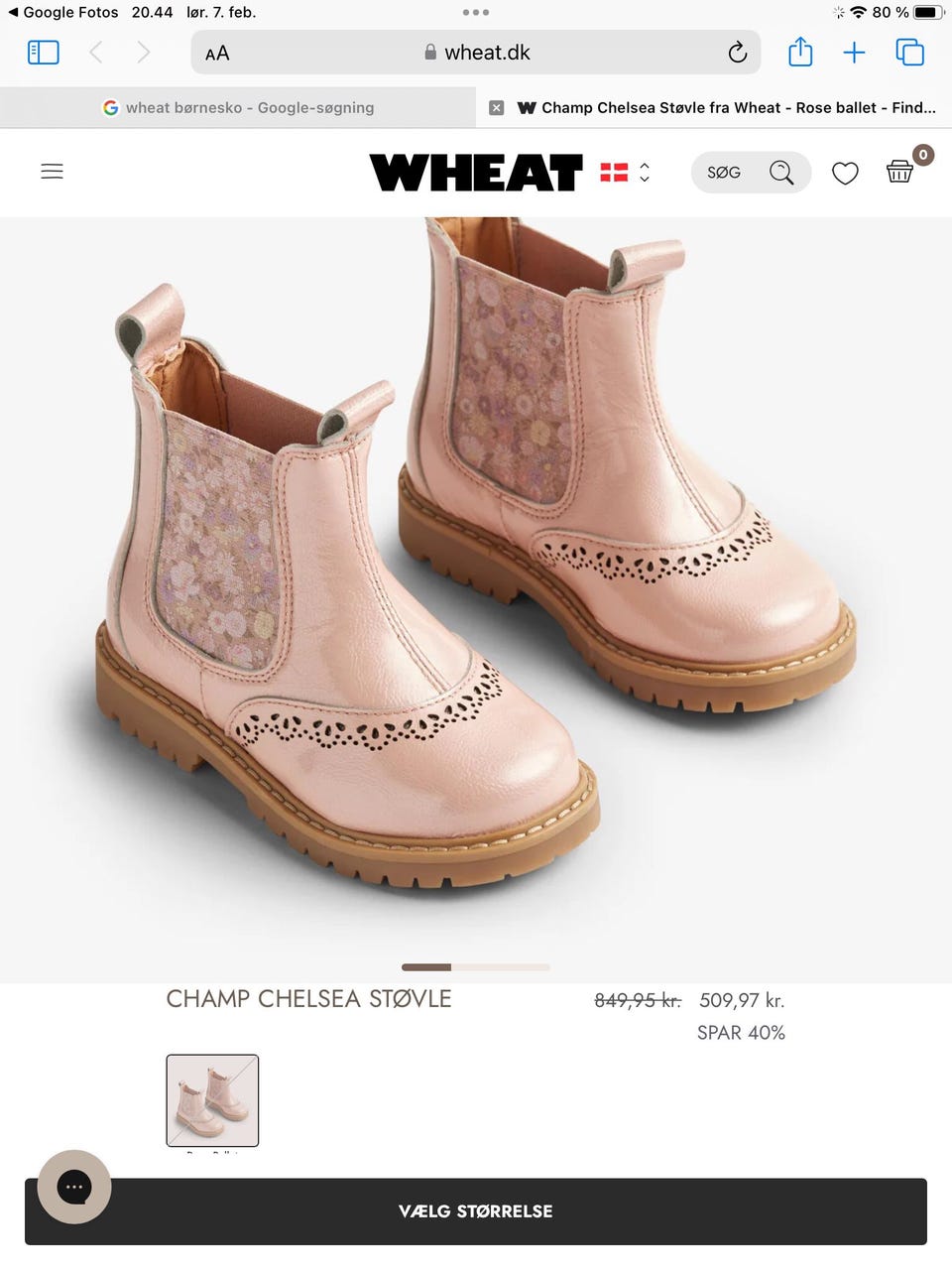Tap the image carousel progress bar
The width and height of the screenshot is (952, 1270).
click(476, 966)
